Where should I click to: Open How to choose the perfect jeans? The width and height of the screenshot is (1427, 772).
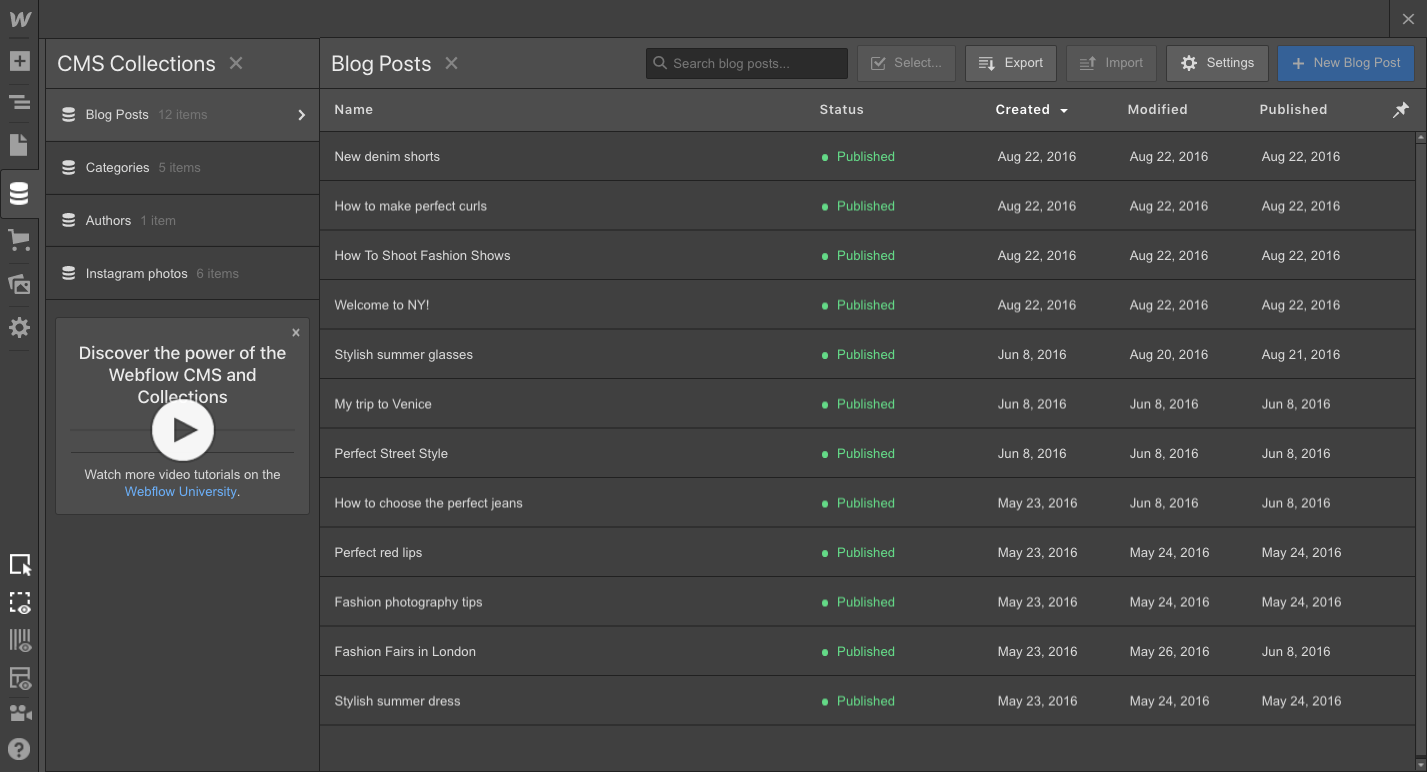[867, 503]
